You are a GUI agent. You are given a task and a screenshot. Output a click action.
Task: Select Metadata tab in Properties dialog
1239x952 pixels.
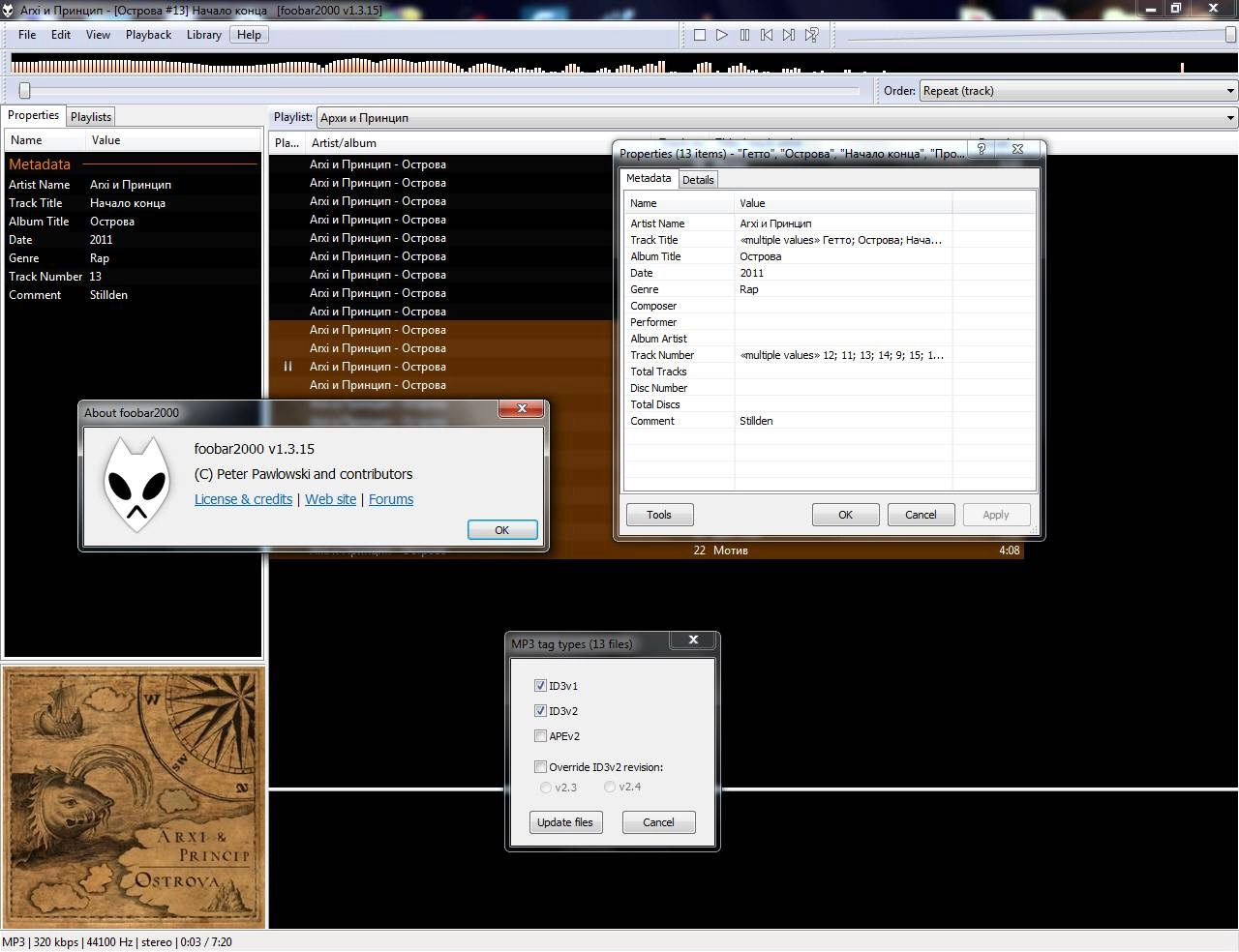click(649, 178)
